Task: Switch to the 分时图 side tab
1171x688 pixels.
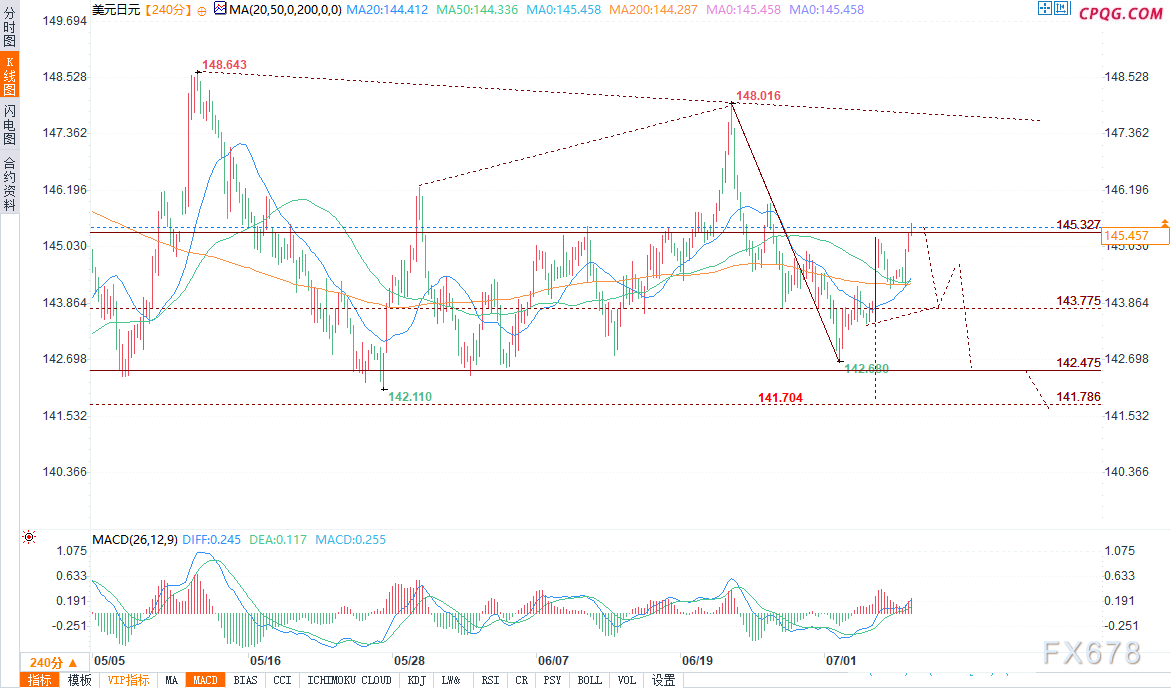Action: [x=9, y=30]
